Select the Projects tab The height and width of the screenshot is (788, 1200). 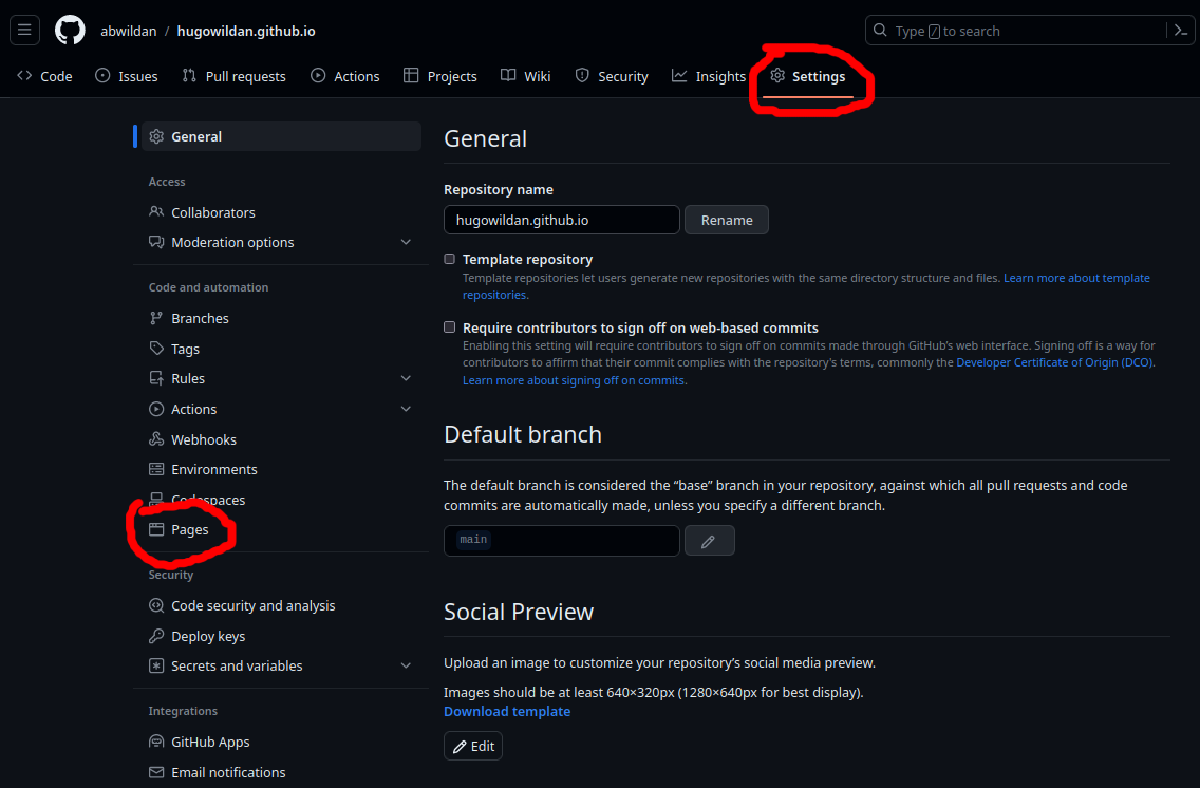click(440, 76)
